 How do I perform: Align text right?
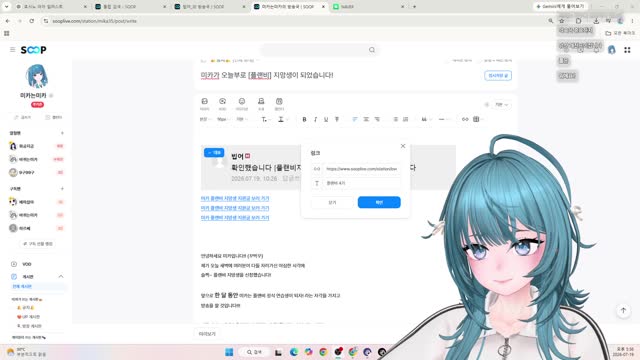377,119
